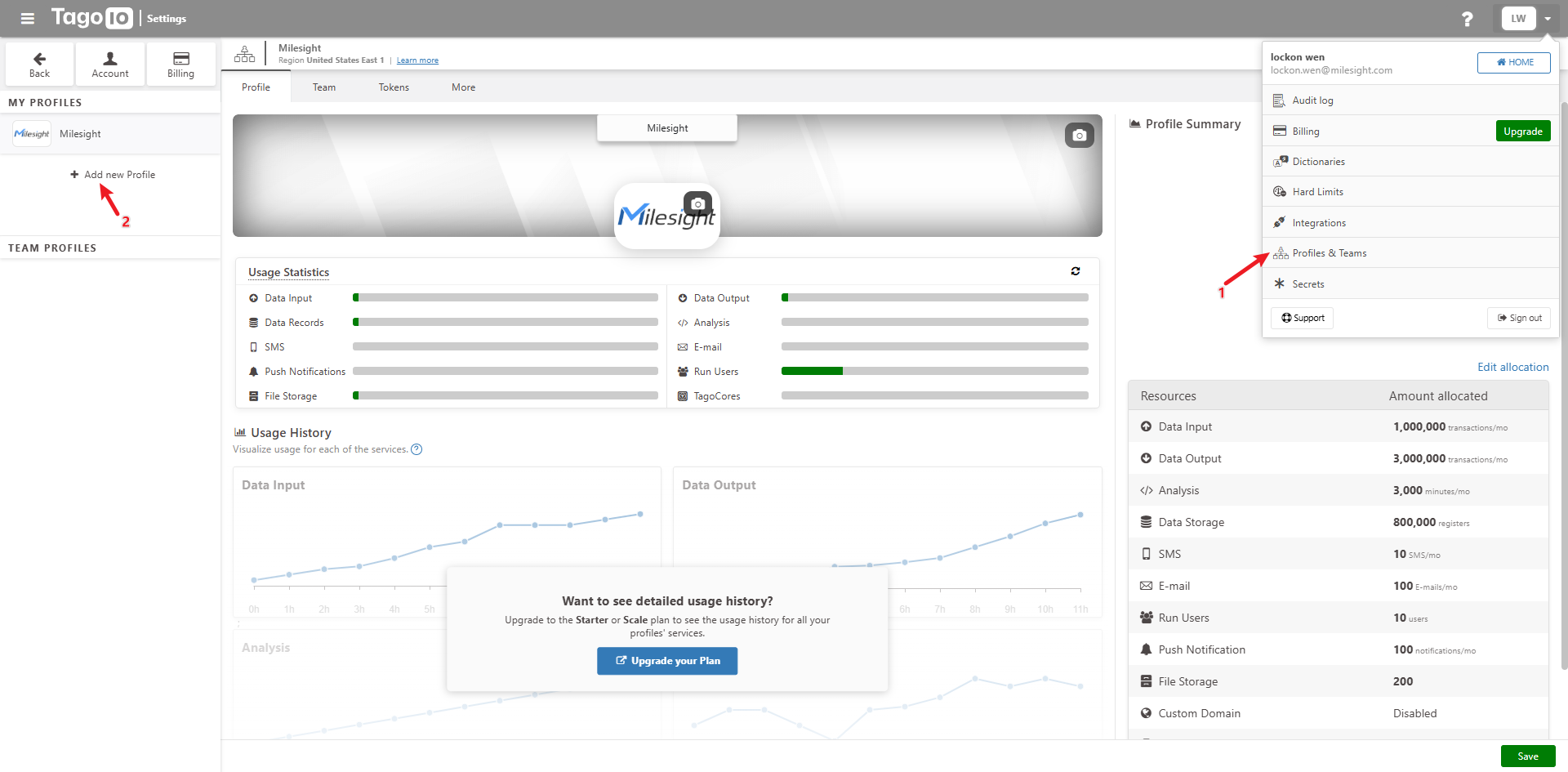The height and width of the screenshot is (772, 1568).
Task: Click the SMS phone icon in Usage Statistics
Action: (x=253, y=347)
